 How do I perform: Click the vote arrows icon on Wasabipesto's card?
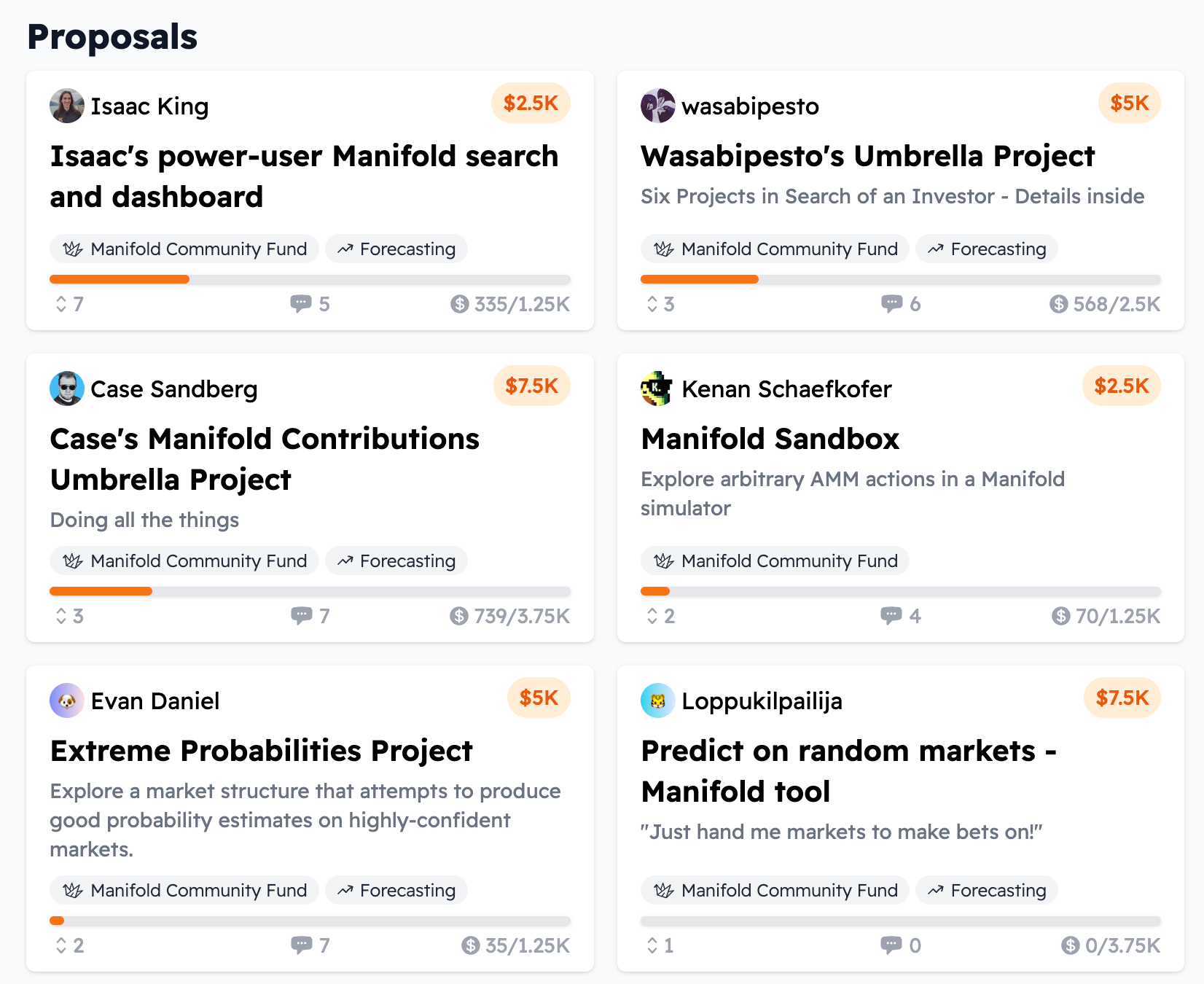tap(653, 305)
